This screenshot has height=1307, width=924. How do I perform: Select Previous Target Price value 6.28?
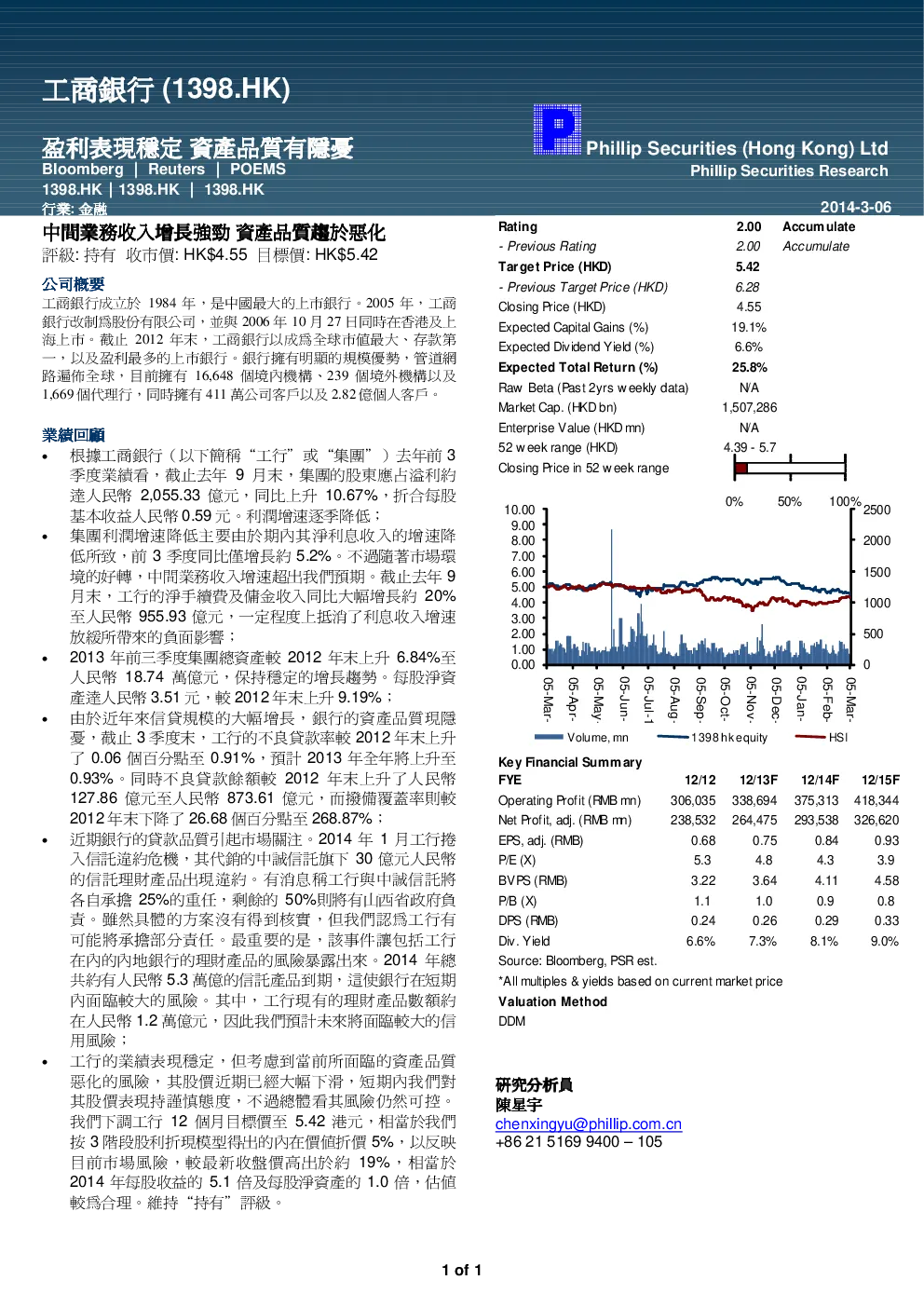(747, 287)
